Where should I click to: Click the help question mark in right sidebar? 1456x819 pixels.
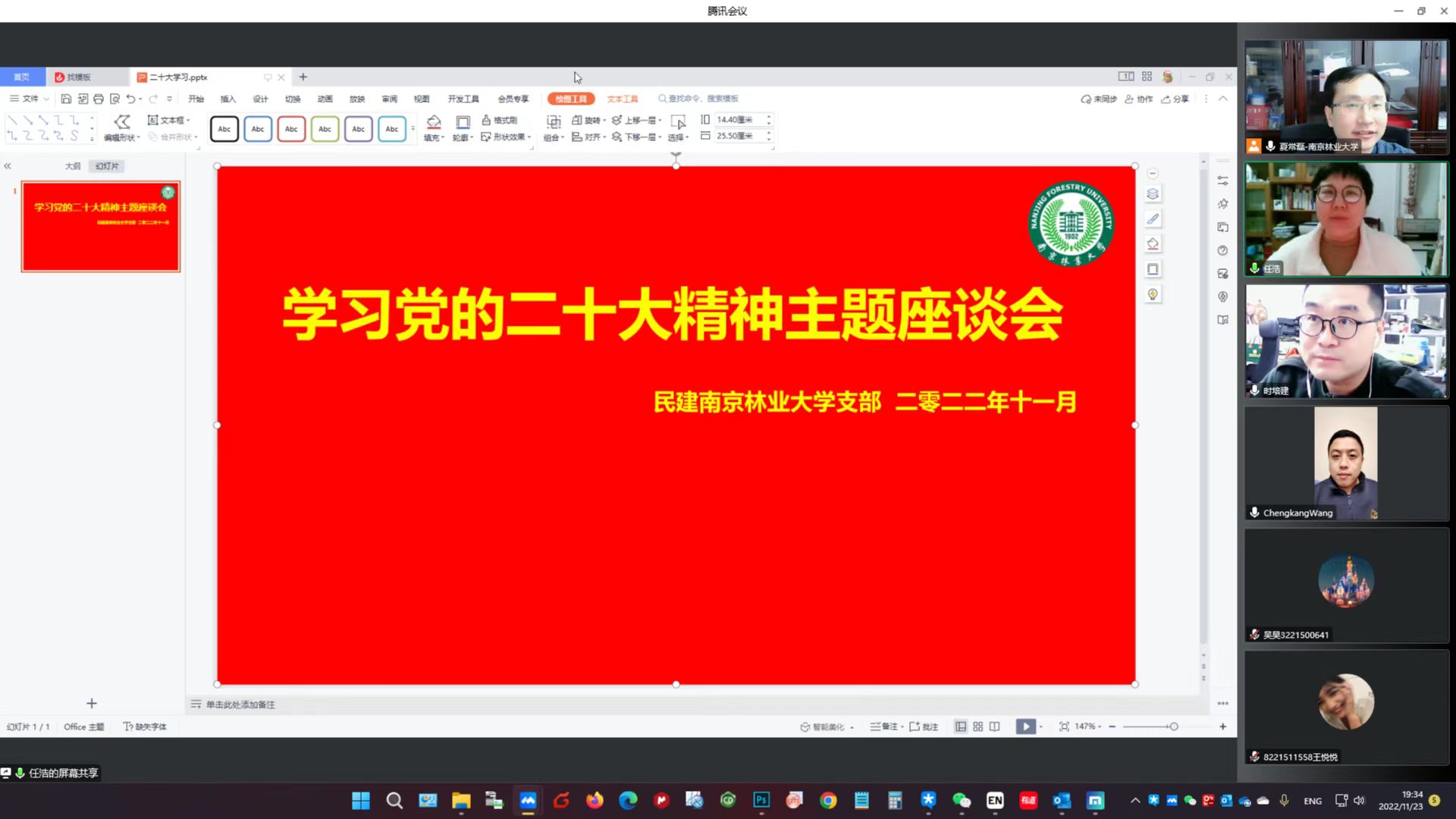[x=1222, y=250]
